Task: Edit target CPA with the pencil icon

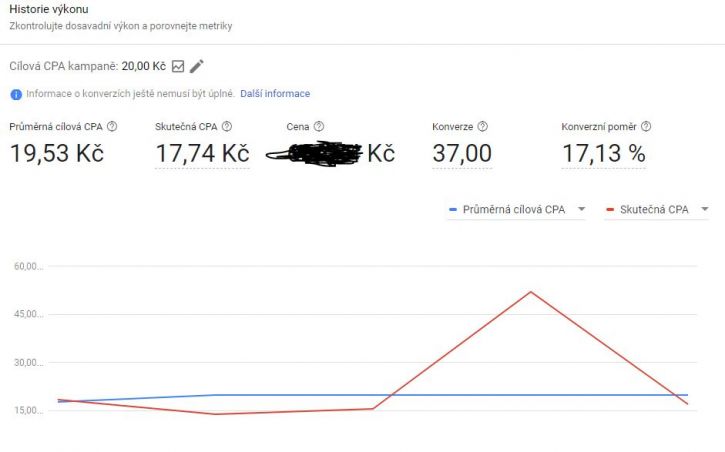Action: (197, 67)
